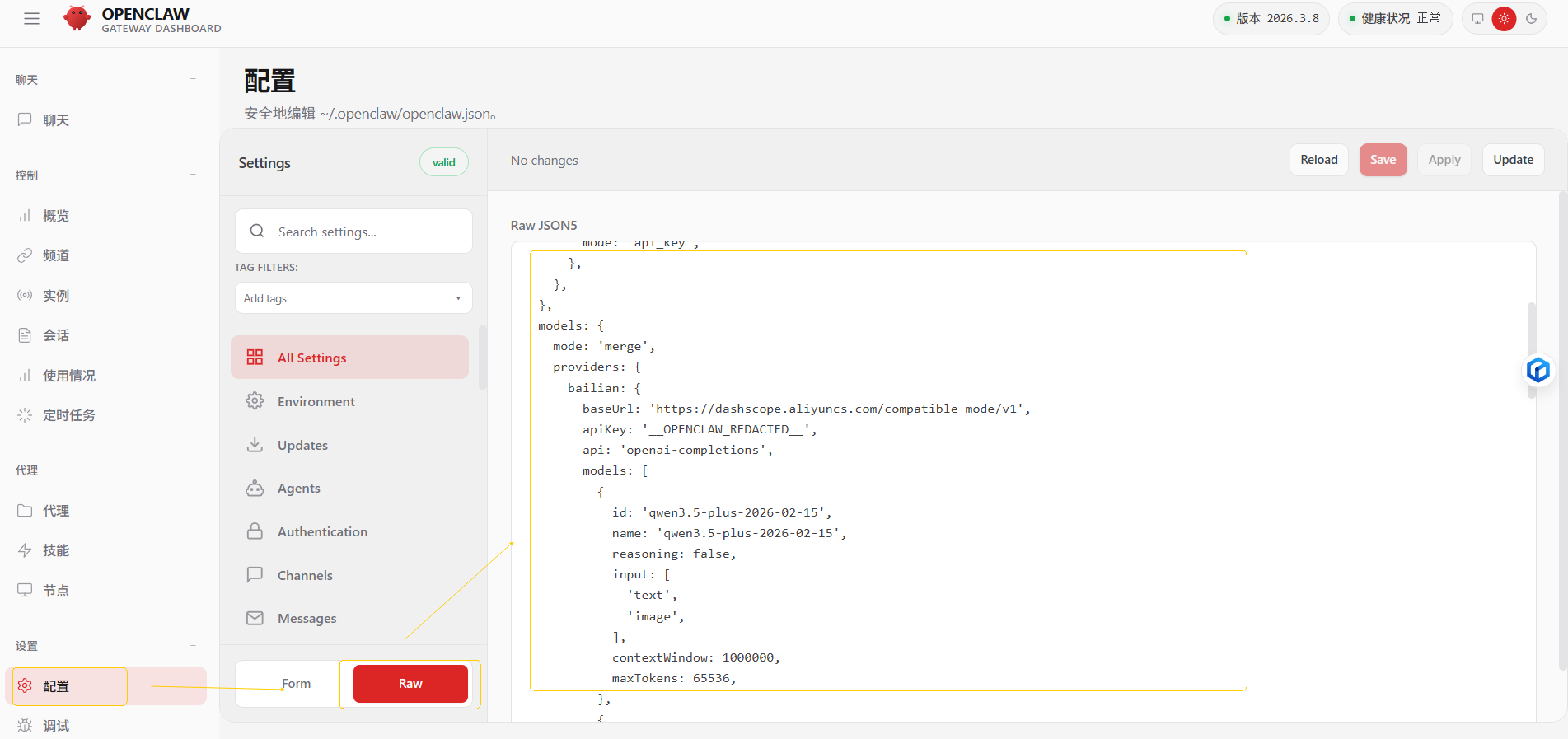Select Authentication settings category

coord(349,531)
